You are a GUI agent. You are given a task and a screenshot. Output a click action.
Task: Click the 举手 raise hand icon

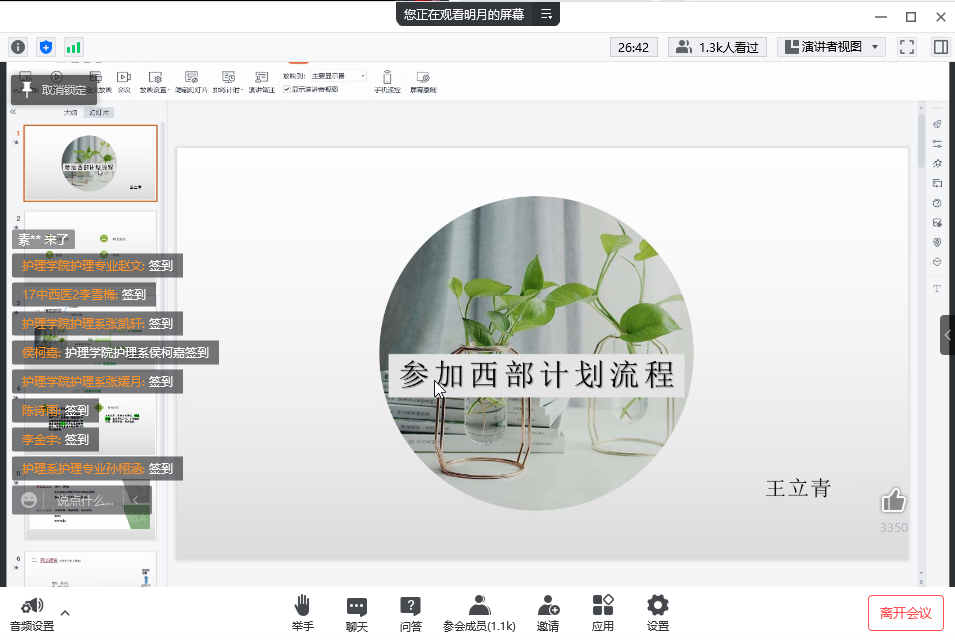coord(302,606)
